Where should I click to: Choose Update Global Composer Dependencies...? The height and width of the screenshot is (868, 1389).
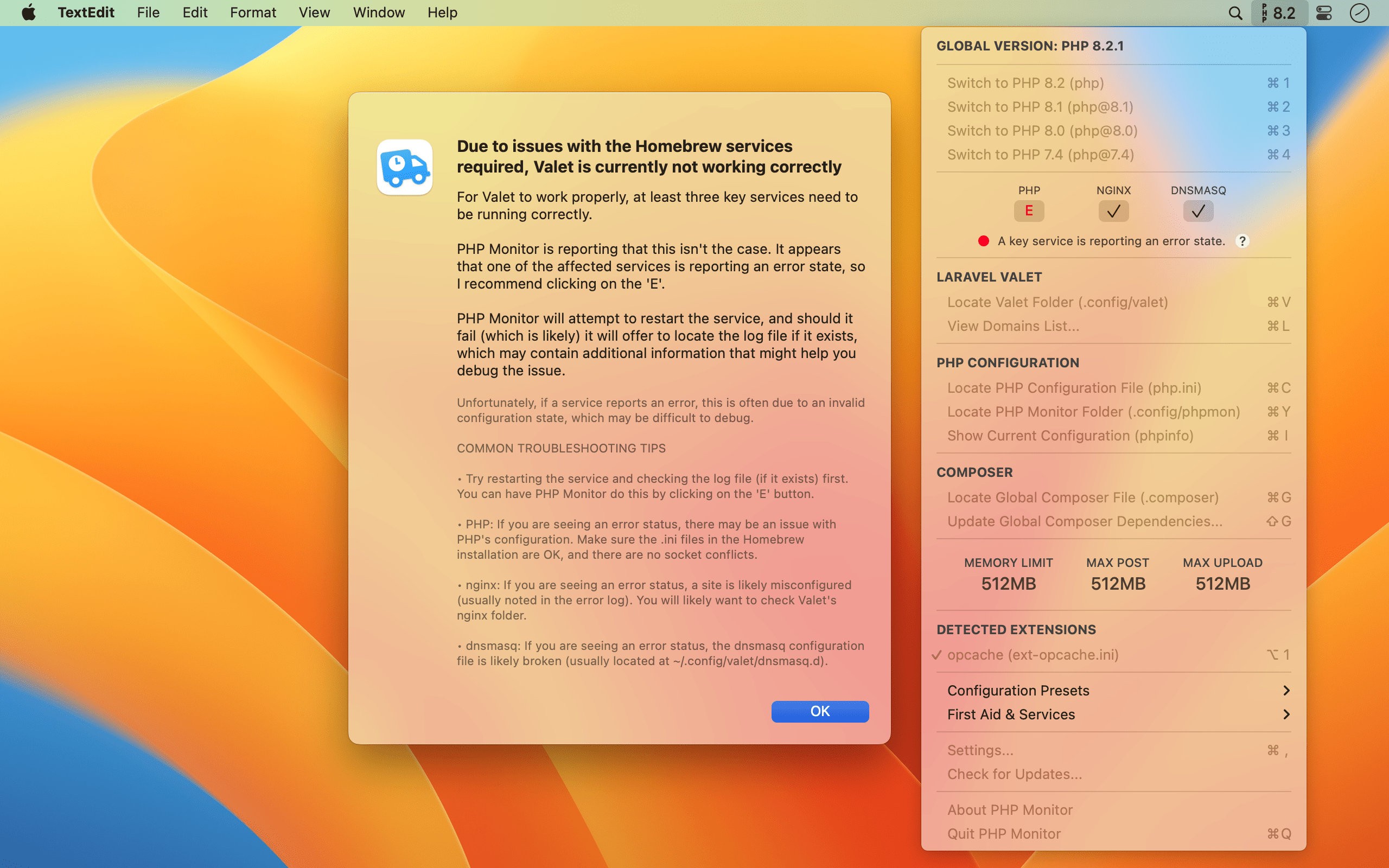(1113, 521)
